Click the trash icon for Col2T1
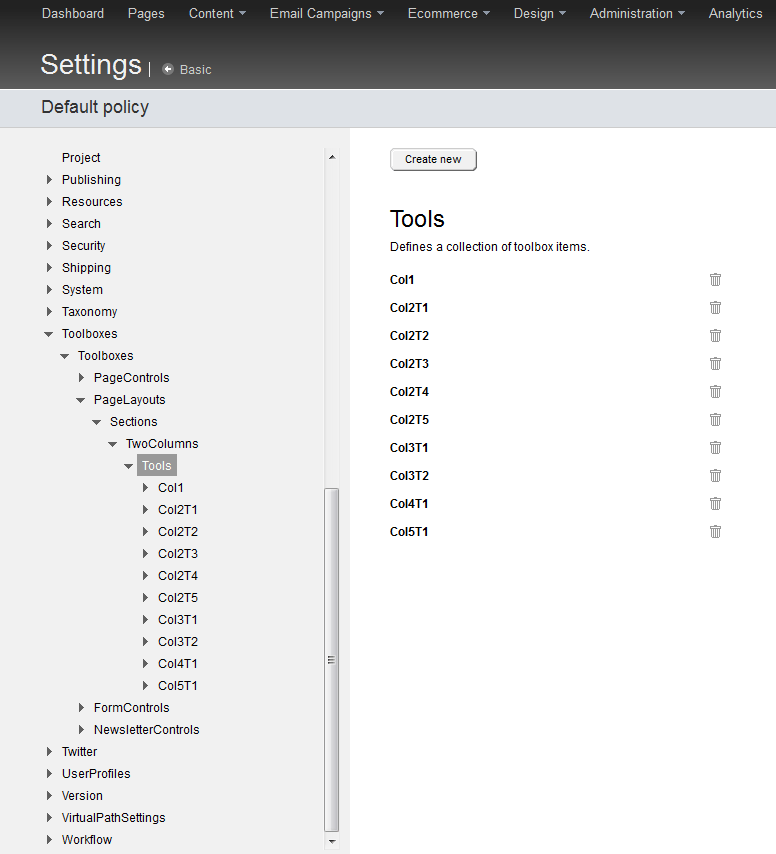The width and height of the screenshot is (776, 854). point(715,308)
